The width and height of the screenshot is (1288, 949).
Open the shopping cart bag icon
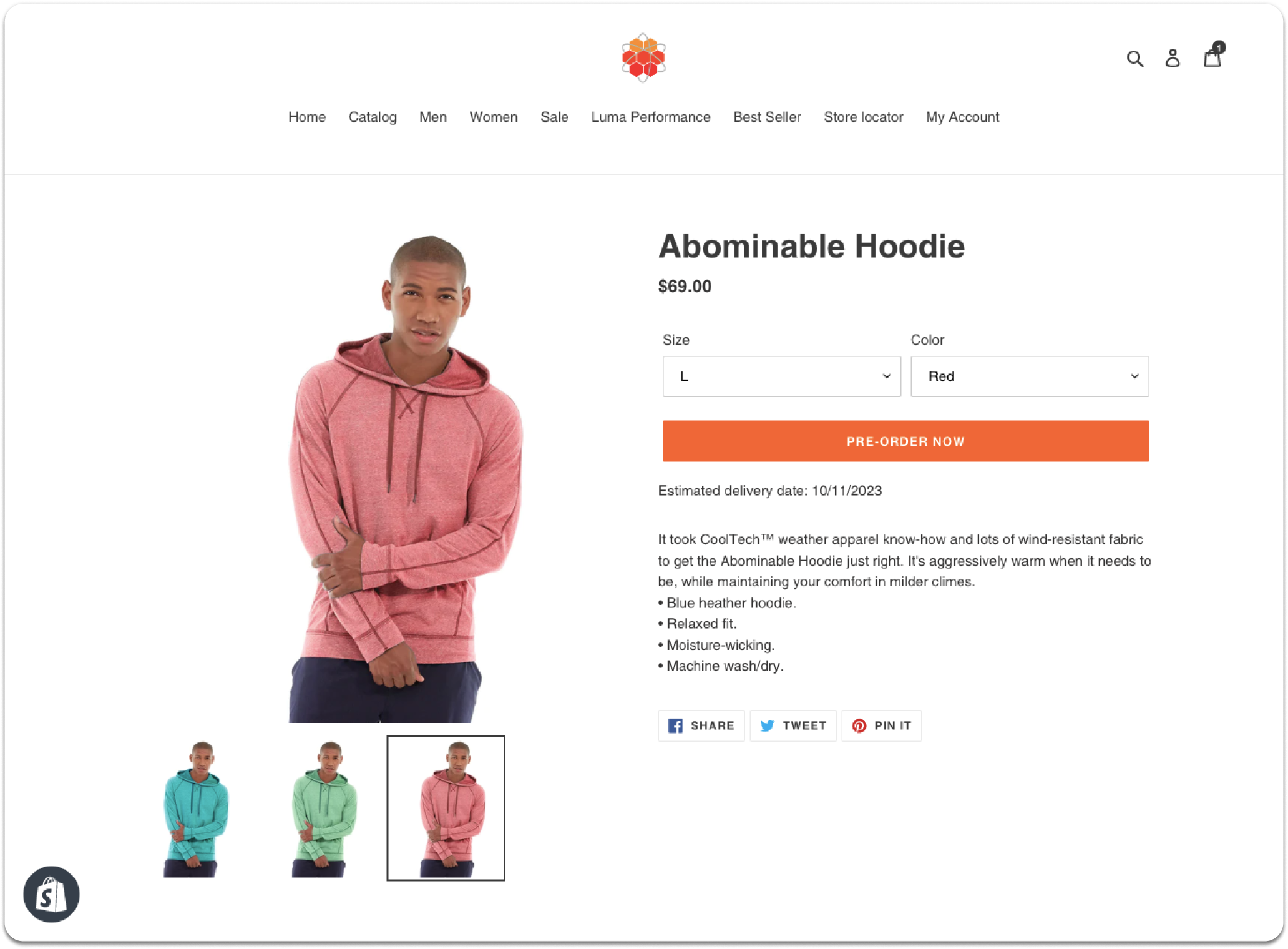click(1212, 57)
